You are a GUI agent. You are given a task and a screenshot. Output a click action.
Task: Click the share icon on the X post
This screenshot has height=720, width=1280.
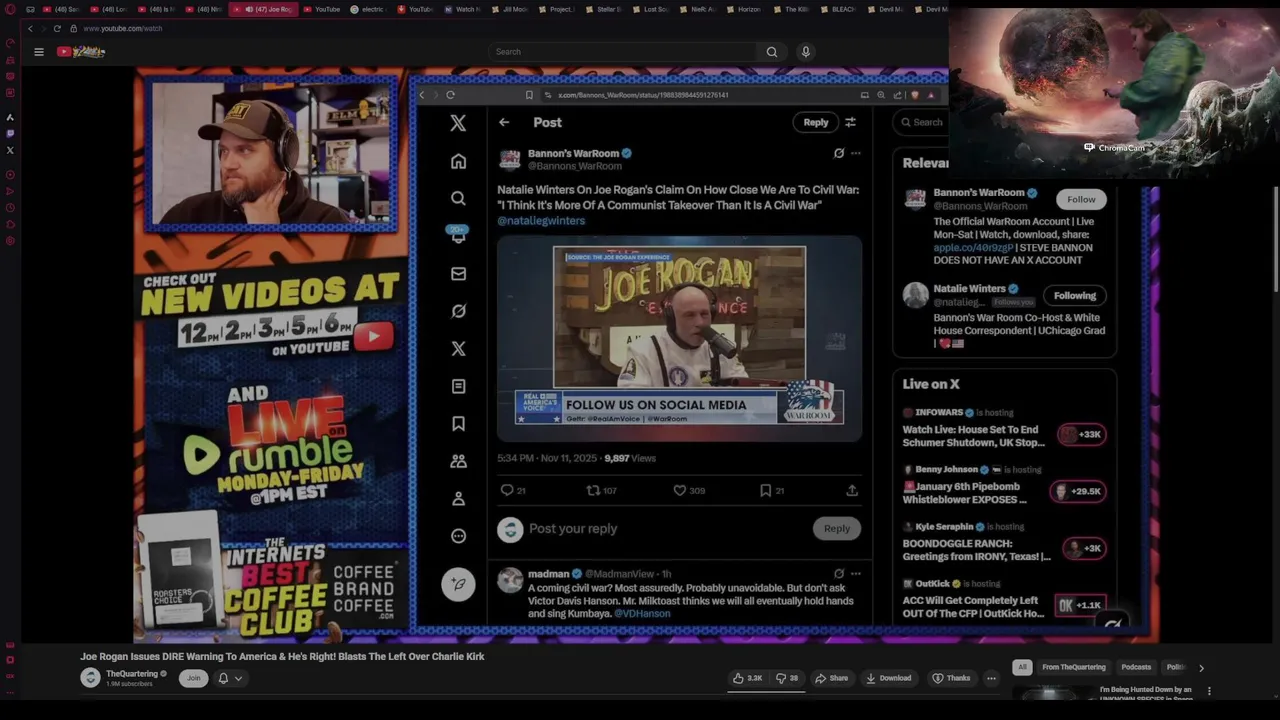(x=852, y=490)
